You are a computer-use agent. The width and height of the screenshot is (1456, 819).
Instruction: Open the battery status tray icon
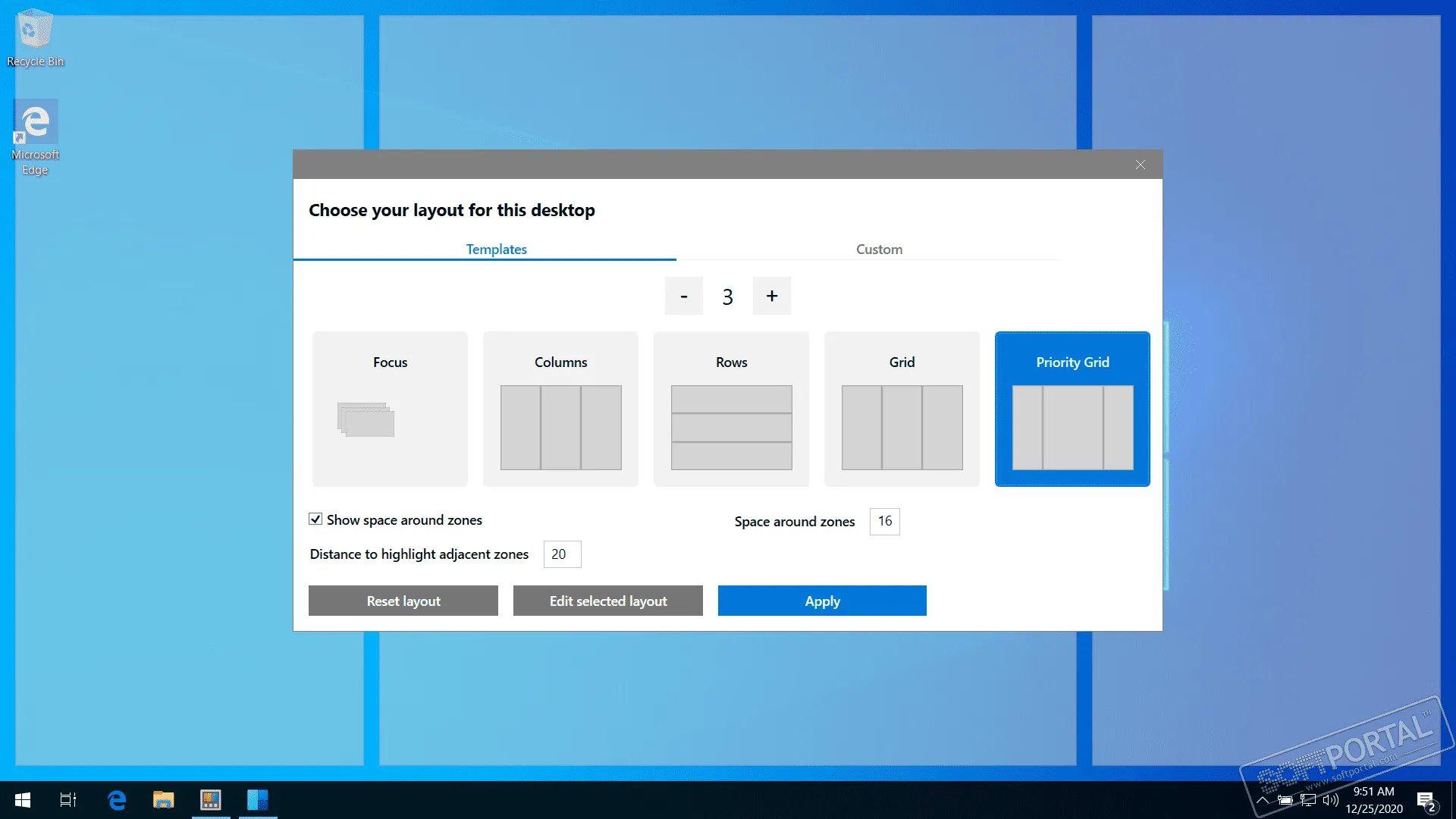click(x=1285, y=800)
